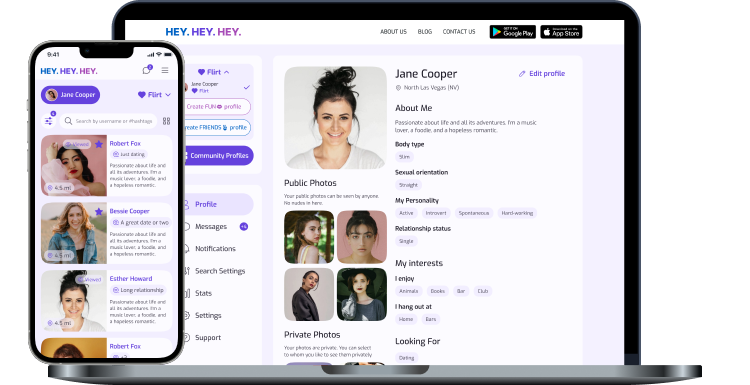Image resolution: width=750 pixels, height=385 pixels.
Task: Click the search by username field
Action: click(x=109, y=121)
